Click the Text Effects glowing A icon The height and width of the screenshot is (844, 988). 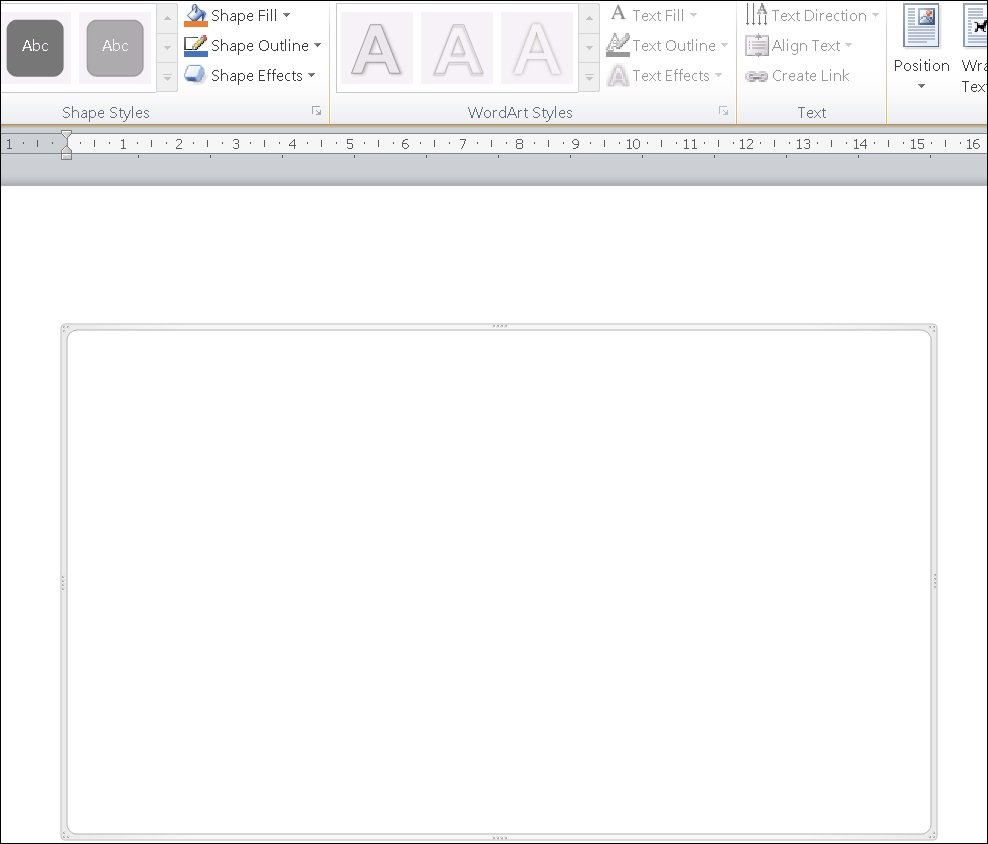point(618,76)
